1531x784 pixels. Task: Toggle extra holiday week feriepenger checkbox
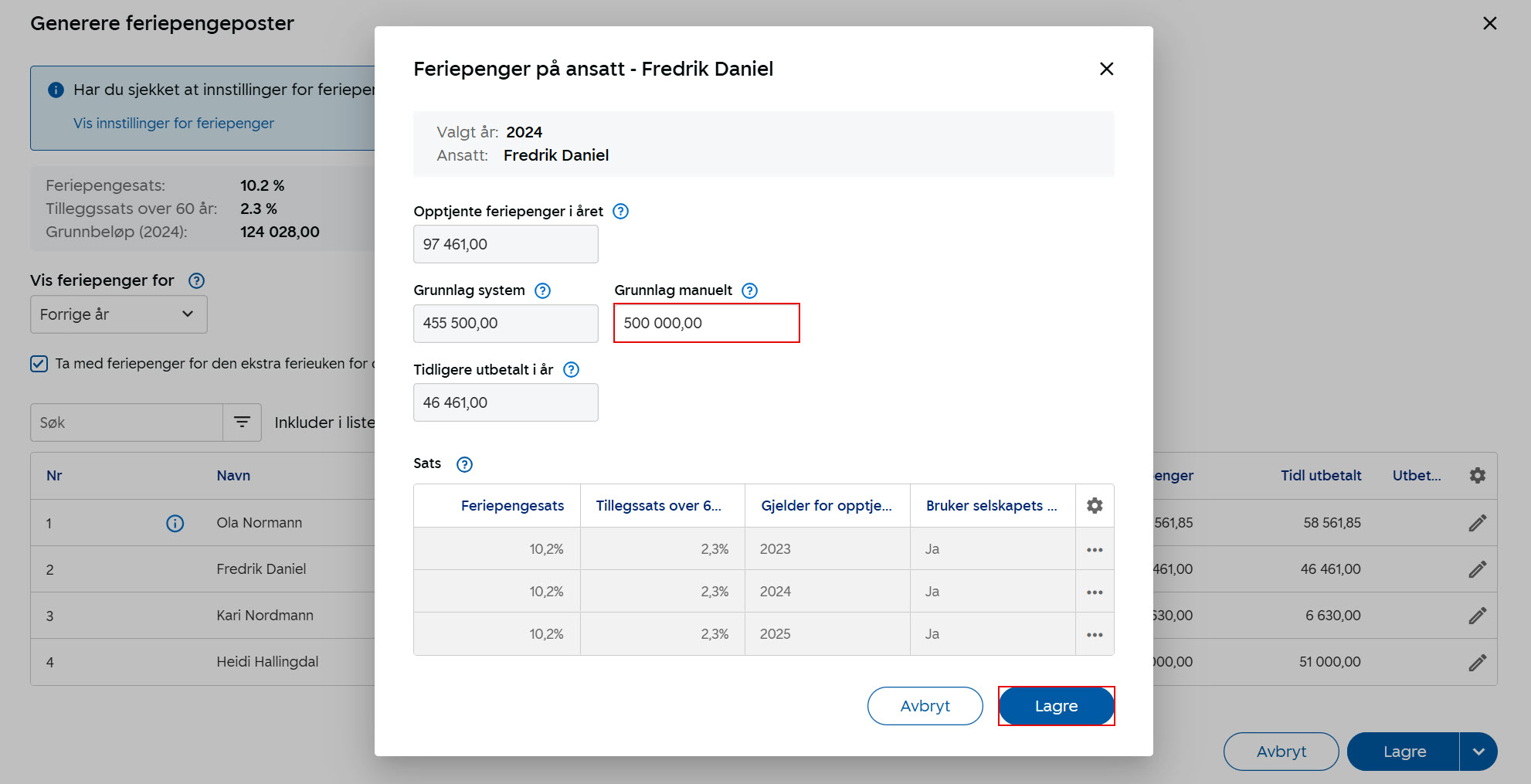pos(39,364)
